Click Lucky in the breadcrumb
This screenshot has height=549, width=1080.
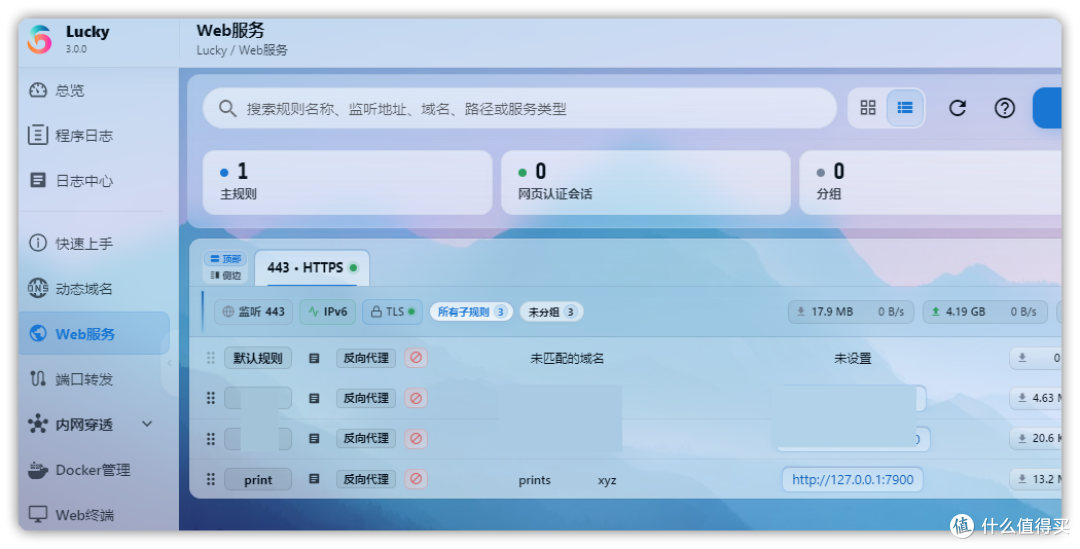pos(211,50)
